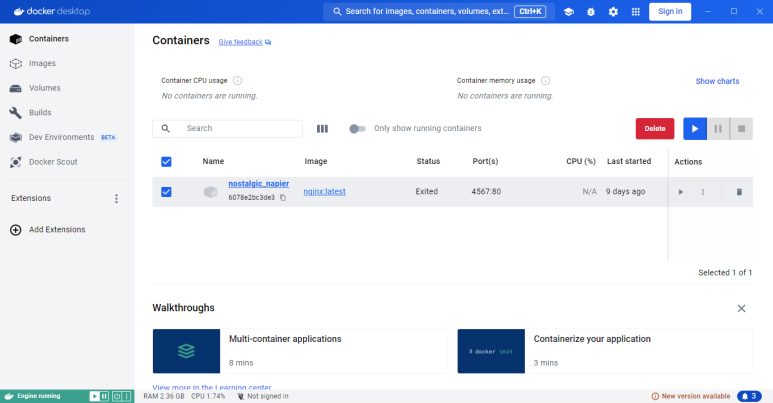Viewport: 773px width, 403px height.
Task: Copy container ID 6078e2bc3de3 icon
Action: click(x=283, y=198)
